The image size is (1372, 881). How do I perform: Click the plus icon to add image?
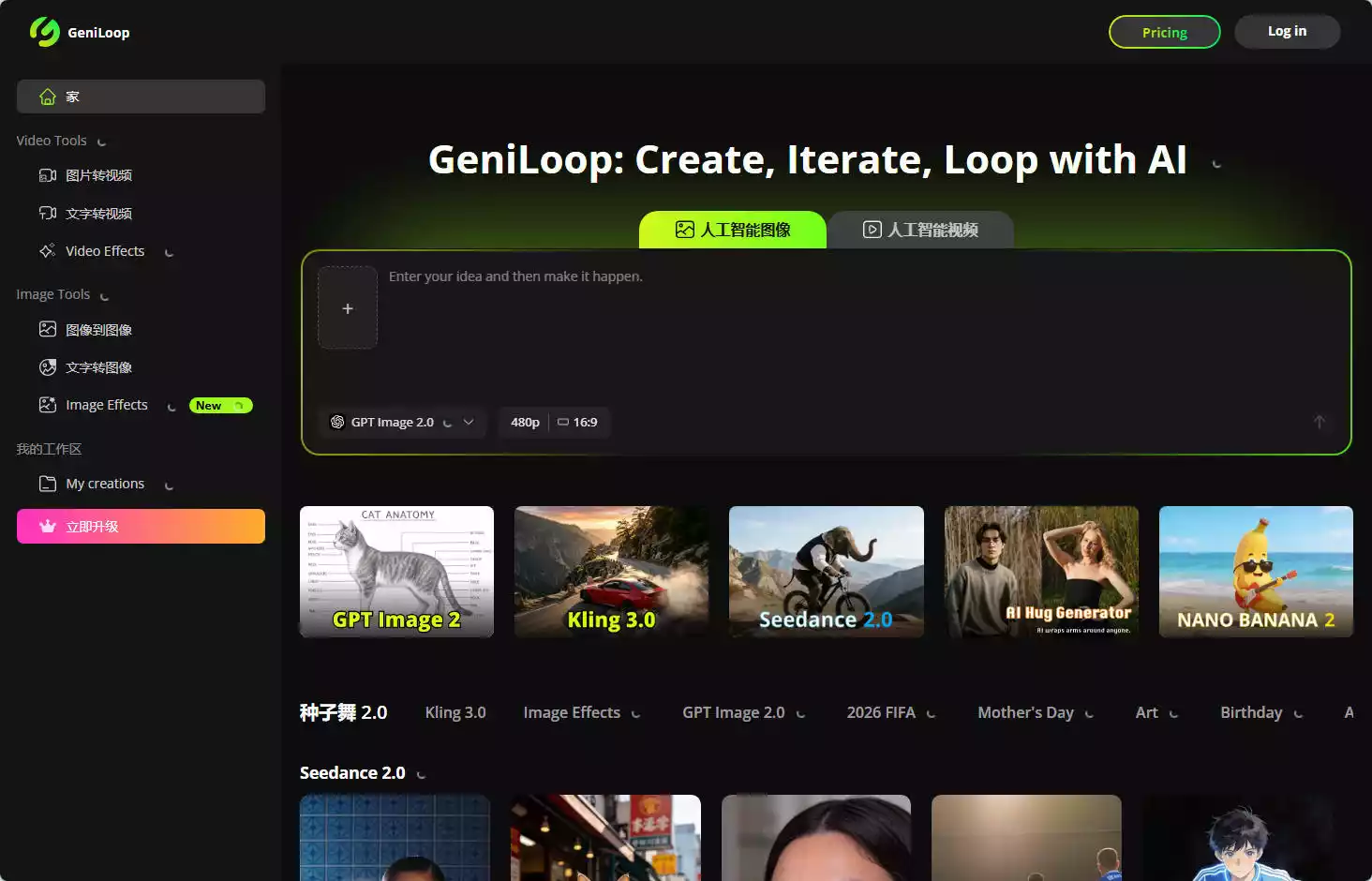tap(348, 308)
